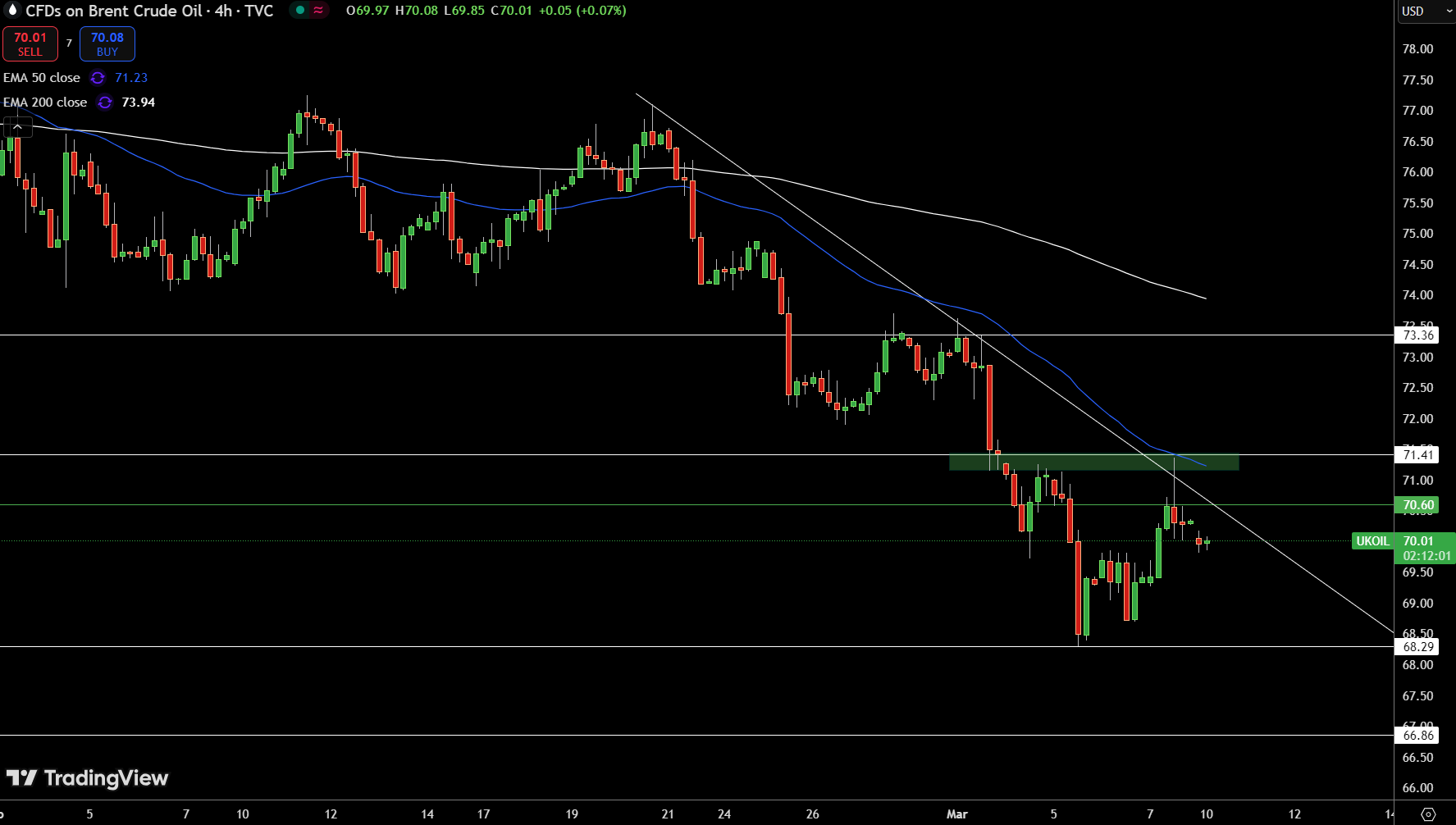1456x825 pixels.
Task: Click the 19 date label on time axis
Action: (x=572, y=814)
